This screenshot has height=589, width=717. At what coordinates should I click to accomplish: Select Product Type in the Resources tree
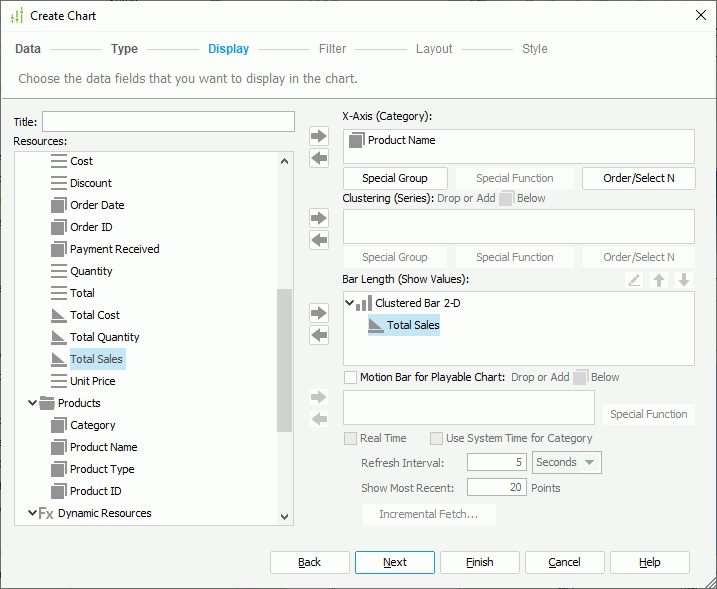[x=102, y=469]
